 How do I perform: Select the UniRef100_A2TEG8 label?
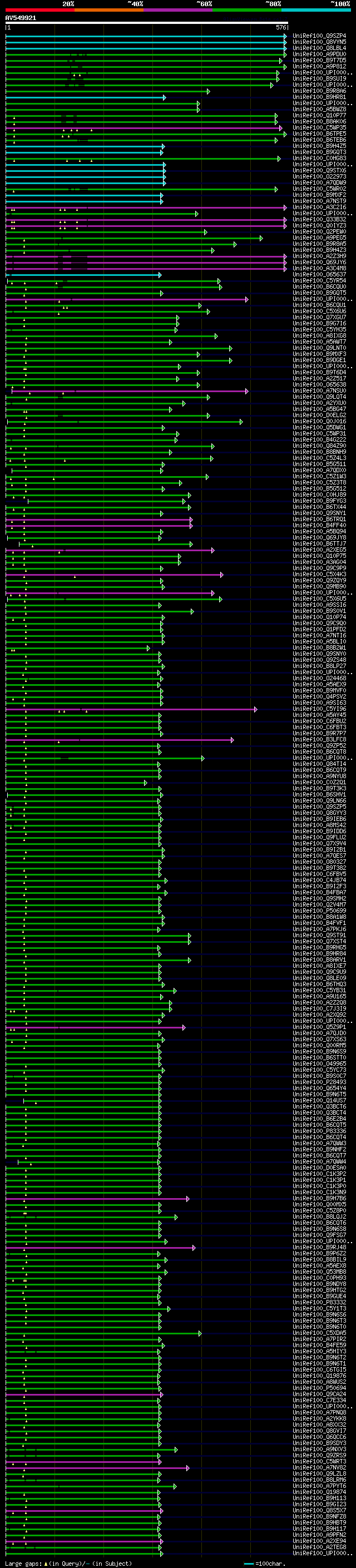tap(319, 1547)
